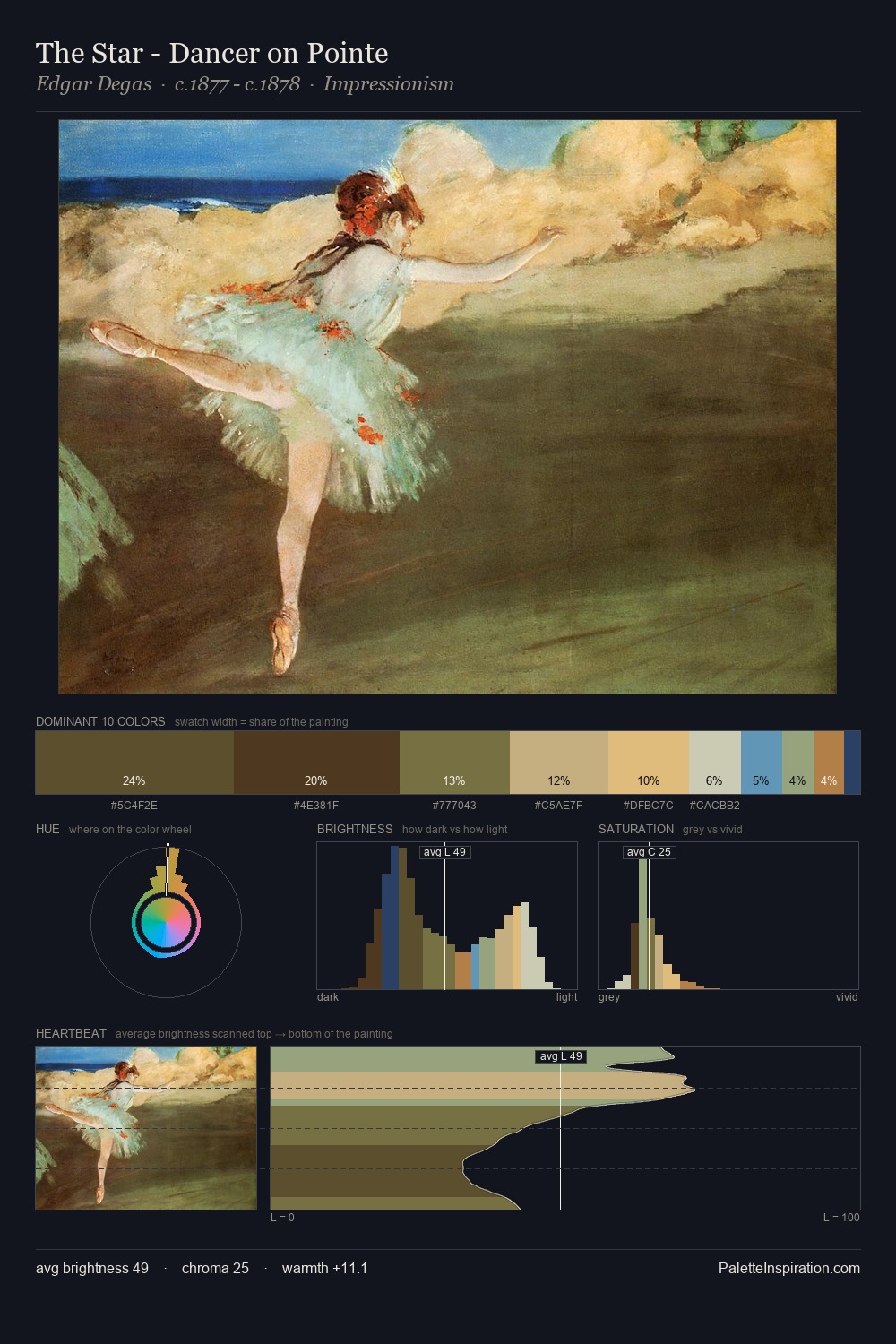Viewport: 896px width, 1344px height.
Task: Click the small painting thumbnail in Heartbeat
Action: [146, 1128]
